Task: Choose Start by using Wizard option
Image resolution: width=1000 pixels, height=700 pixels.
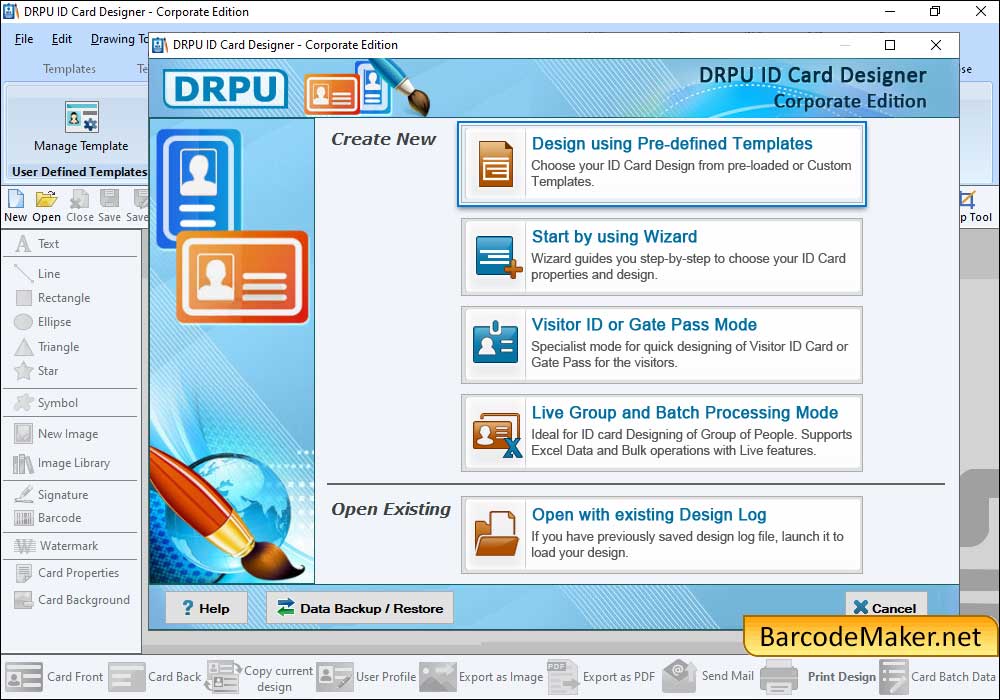Action: pos(661,256)
